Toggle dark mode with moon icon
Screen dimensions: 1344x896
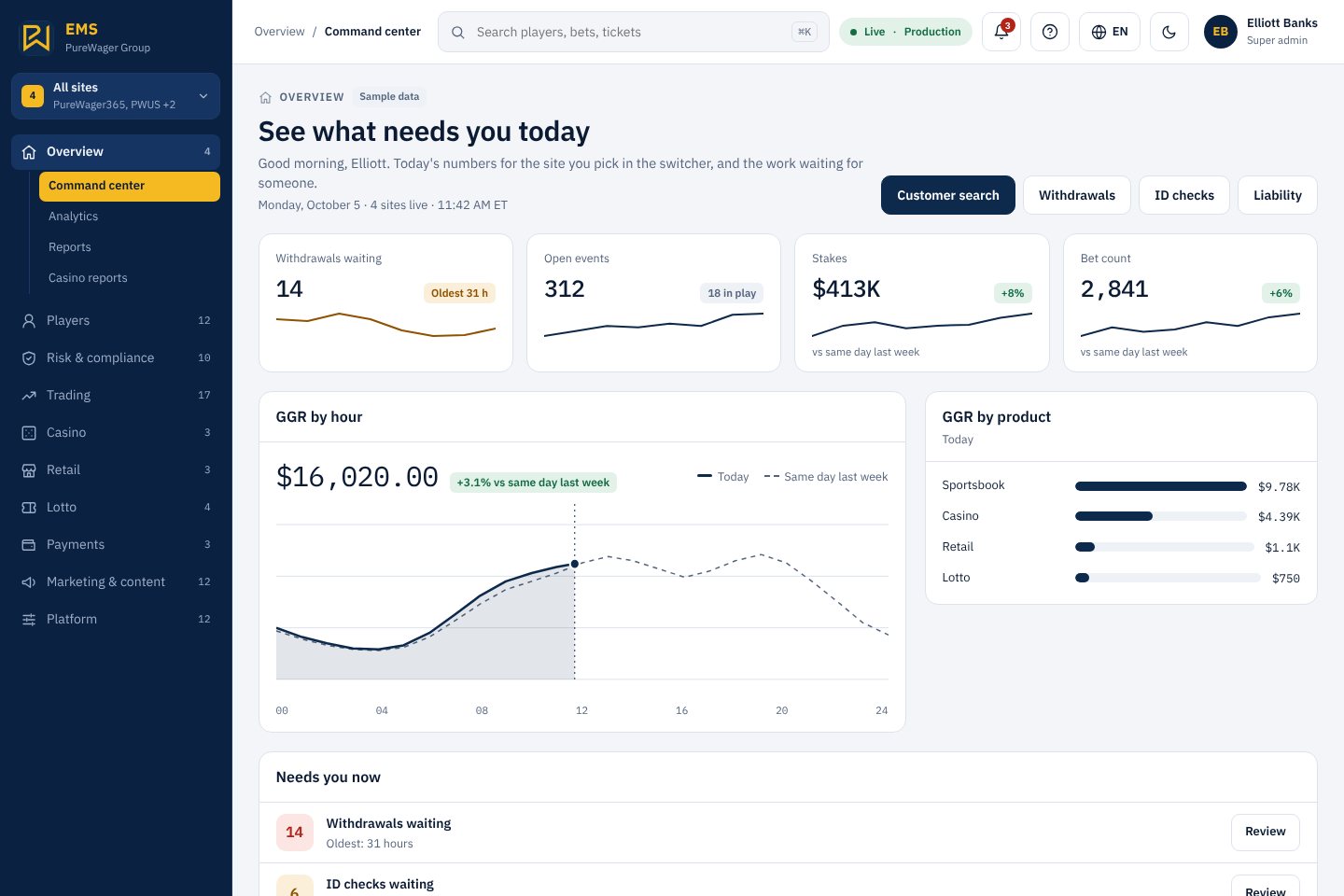coord(1169,32)
